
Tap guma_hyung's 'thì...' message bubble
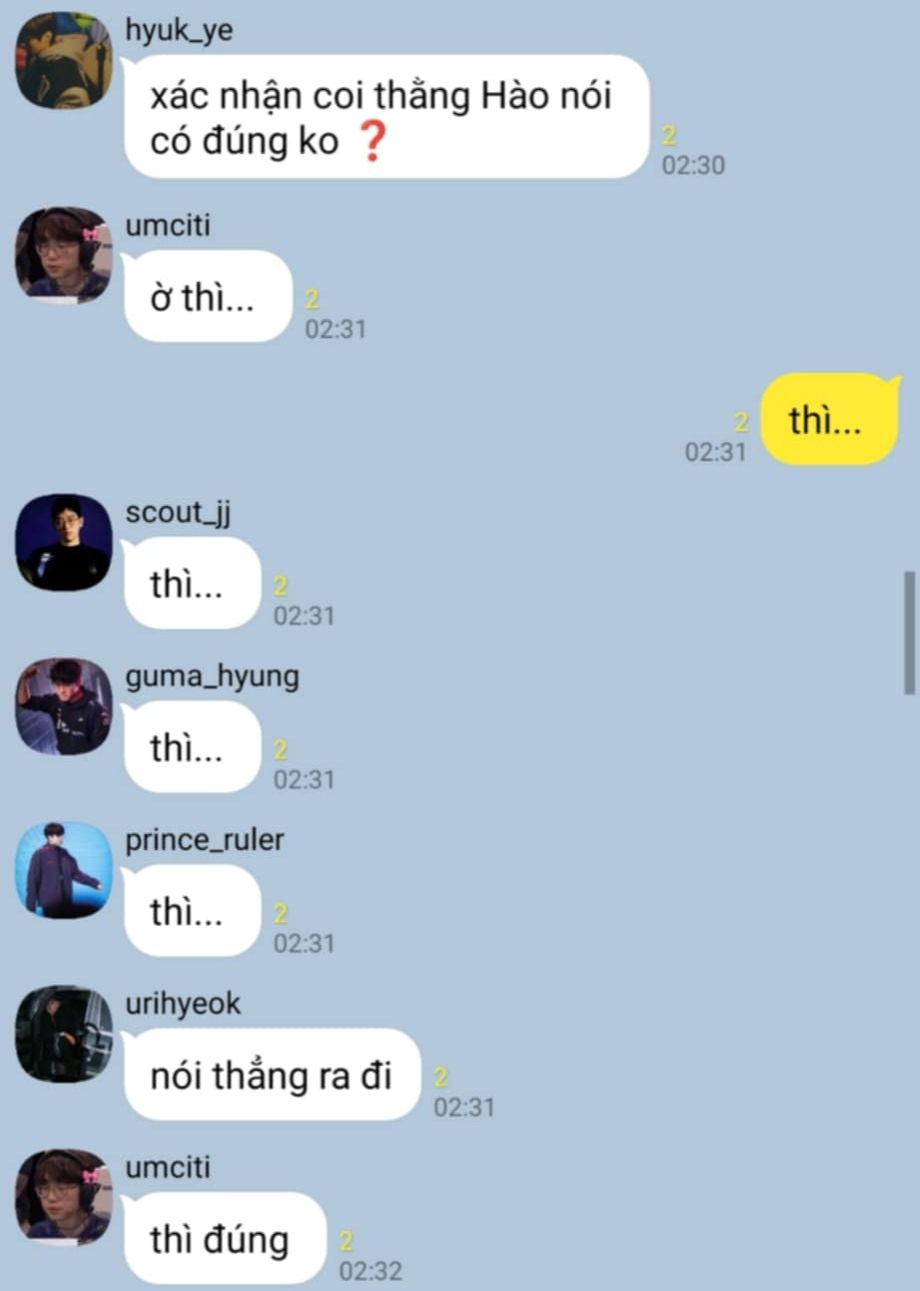point(191,747)
